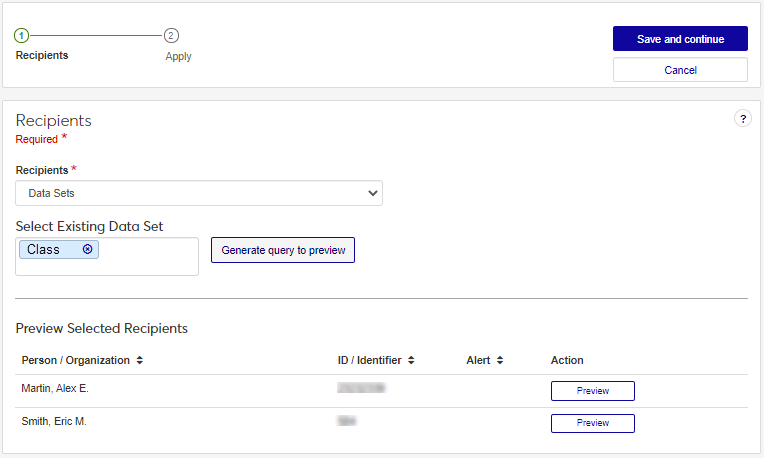Sort by ID / Identifier column arrows
The width and height of the screenshot is (764, 458).
pyautogui.click(x=411, y=360)
